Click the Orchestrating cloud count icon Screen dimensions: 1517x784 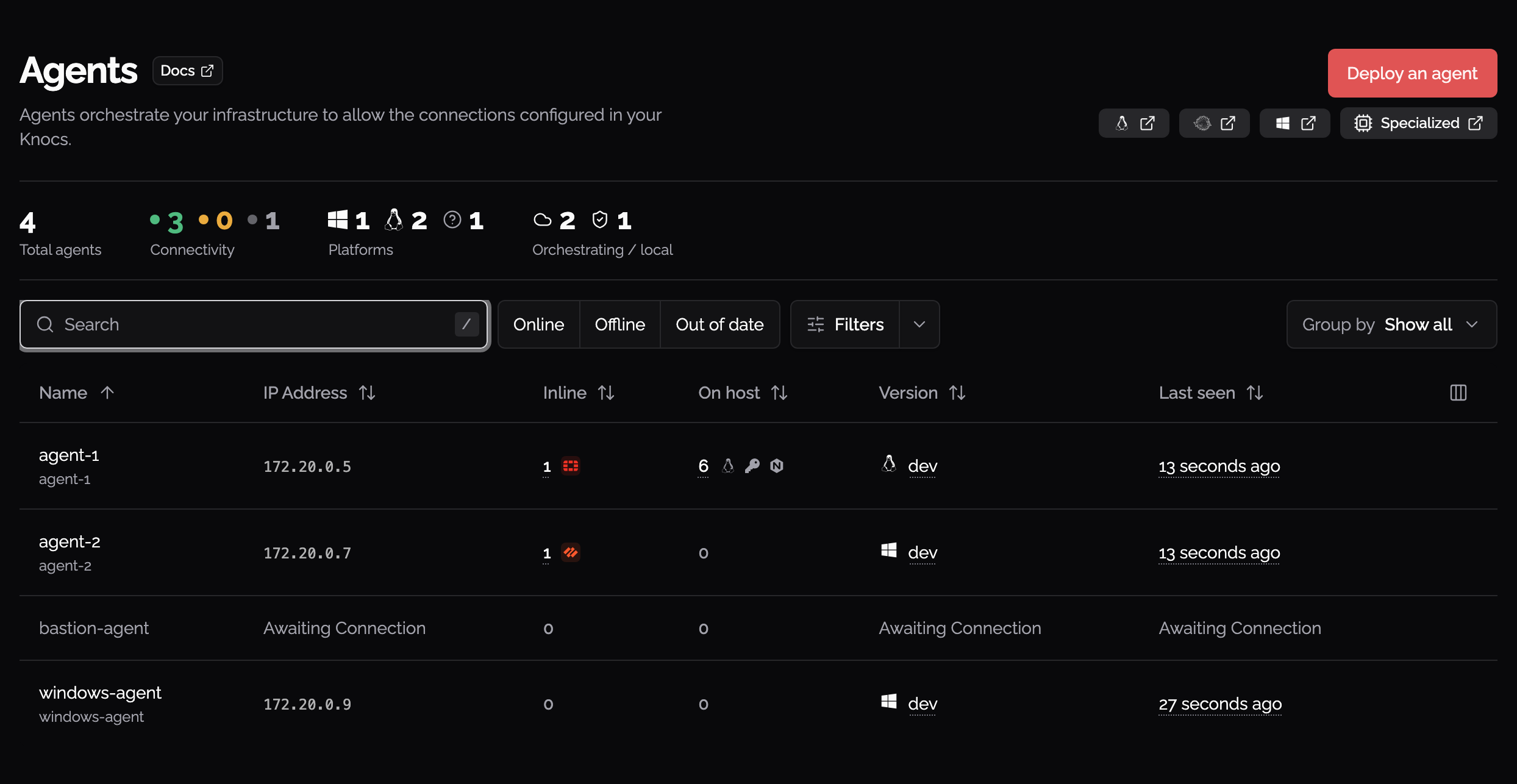tap(543, 219)
